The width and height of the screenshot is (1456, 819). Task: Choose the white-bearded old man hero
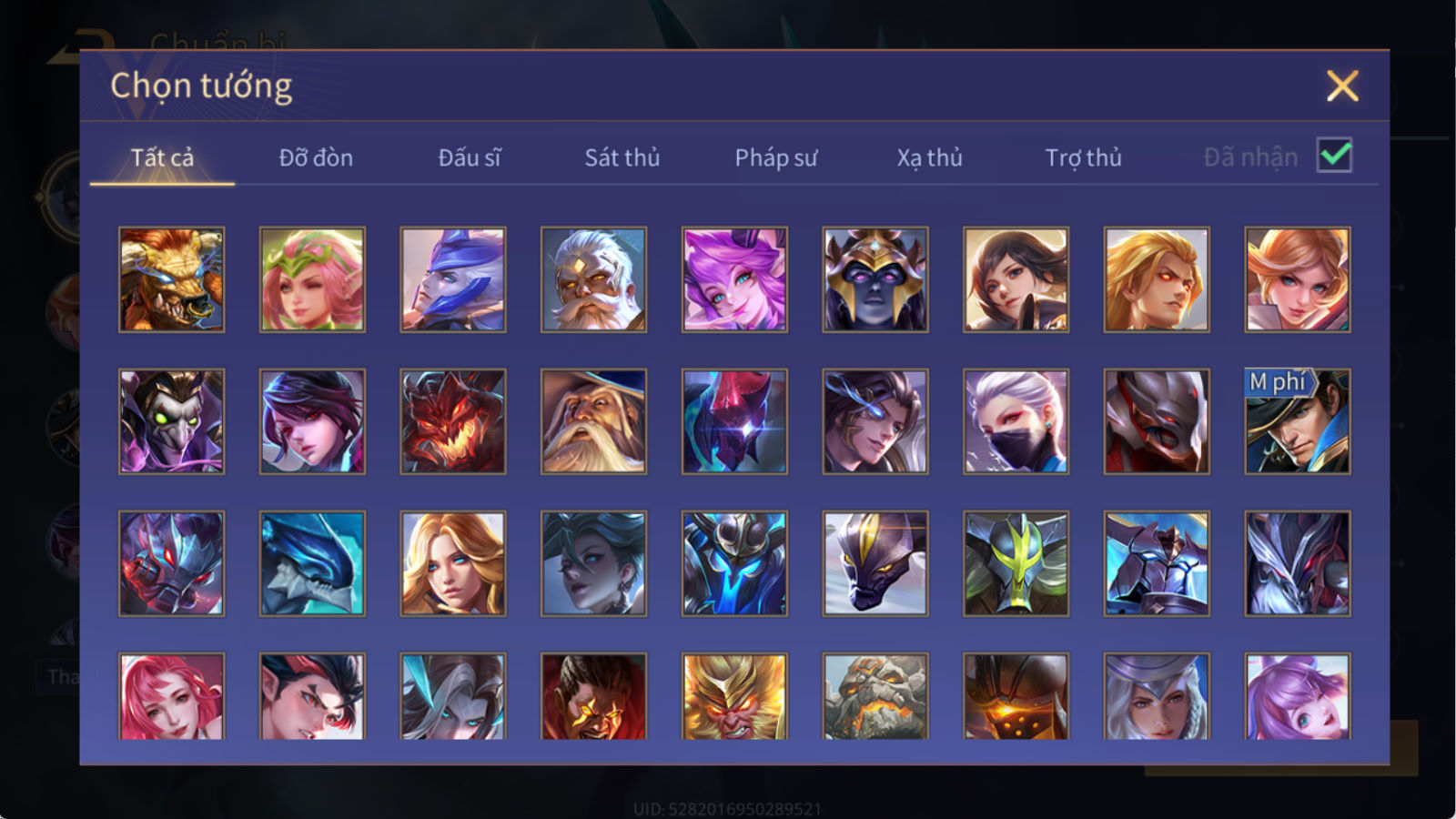594,279
